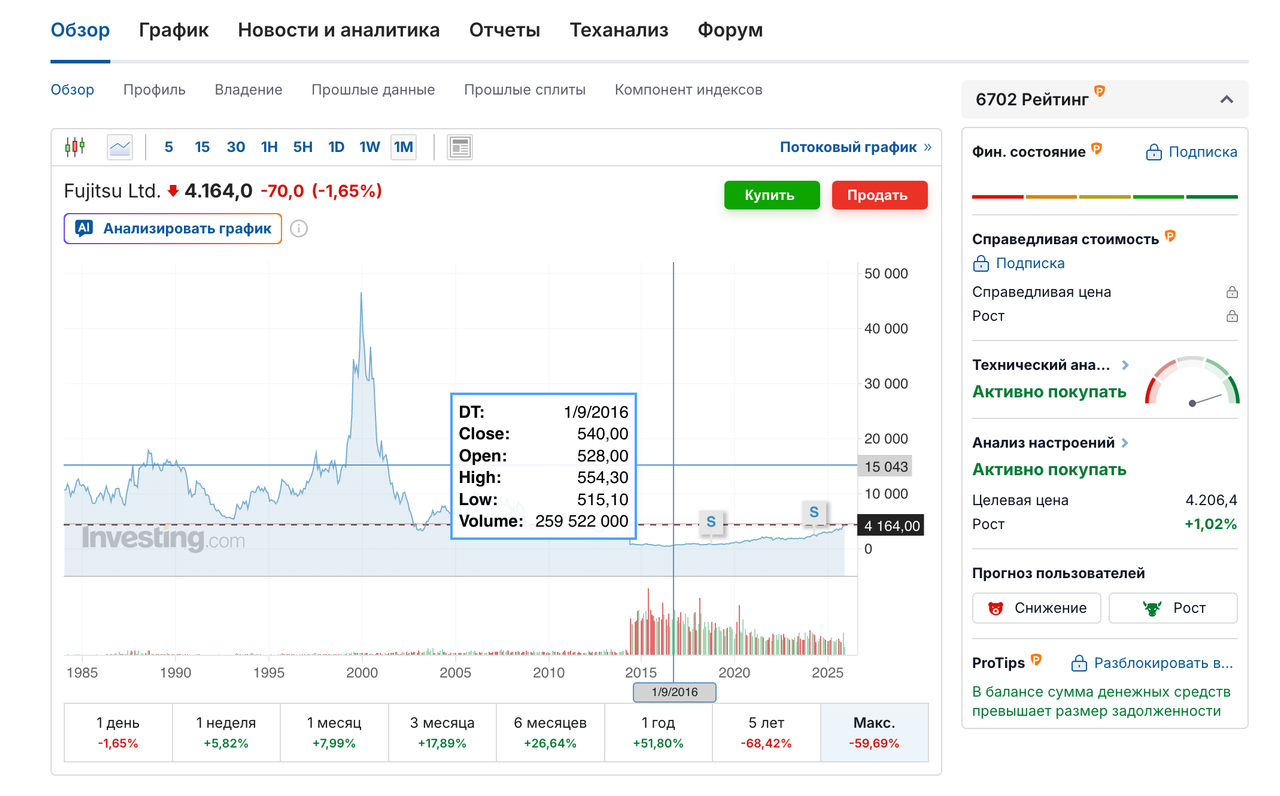
Task: Select the 30-minute interval
Action: (x=236, y=147)
